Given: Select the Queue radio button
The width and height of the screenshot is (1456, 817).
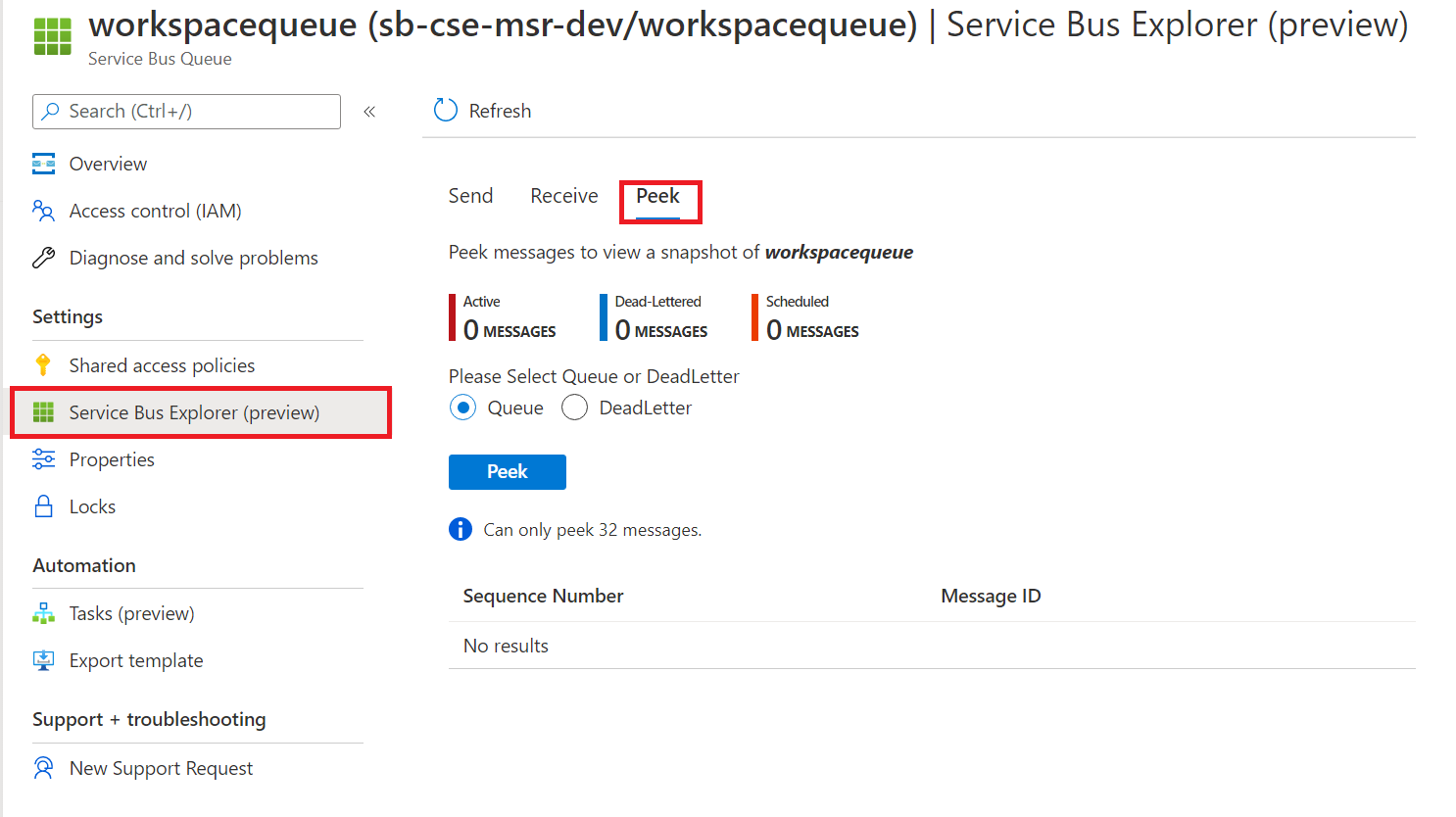Looking at the screenshot, I should point(462,407).
